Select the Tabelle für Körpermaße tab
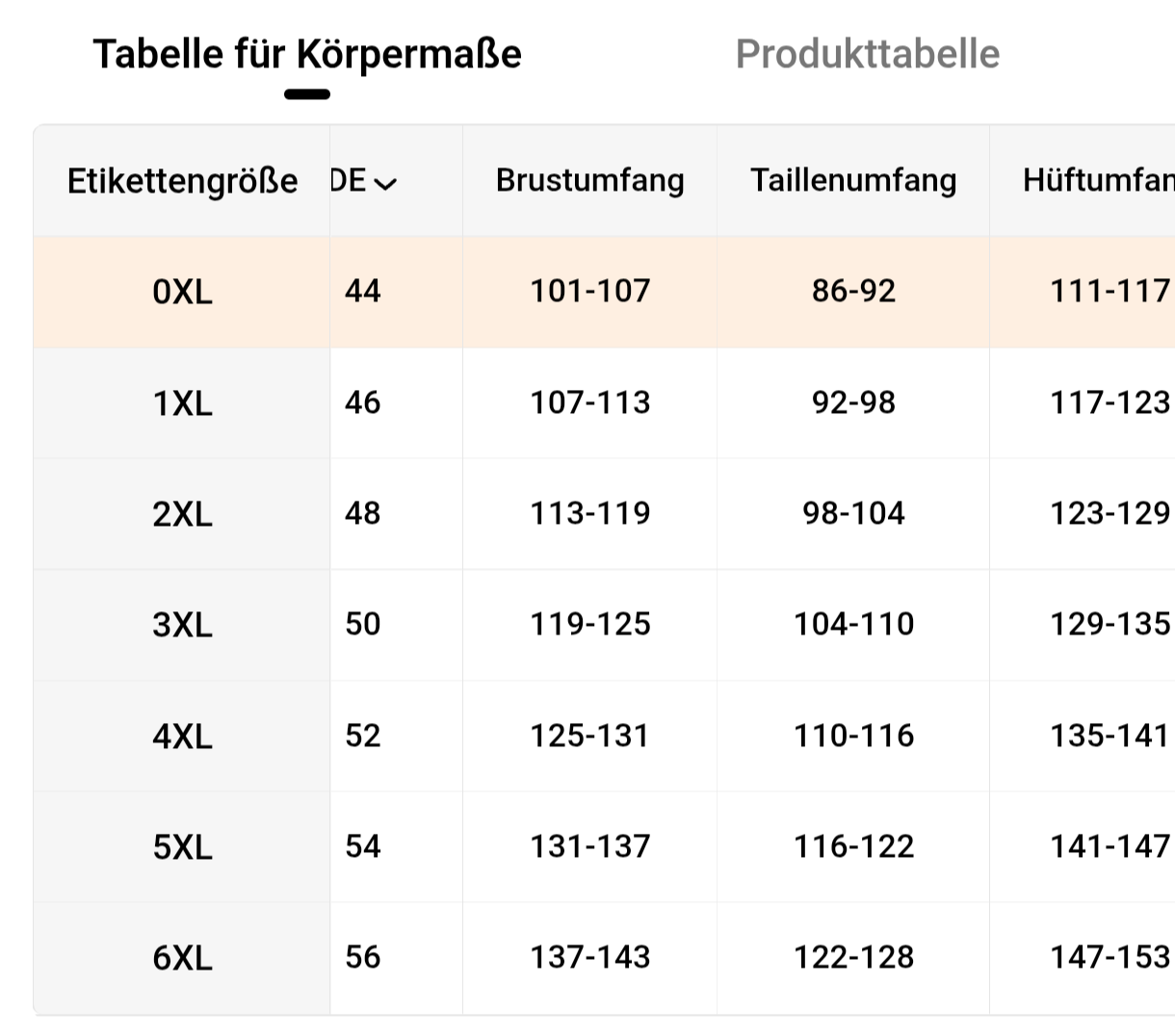 point(307,54)
